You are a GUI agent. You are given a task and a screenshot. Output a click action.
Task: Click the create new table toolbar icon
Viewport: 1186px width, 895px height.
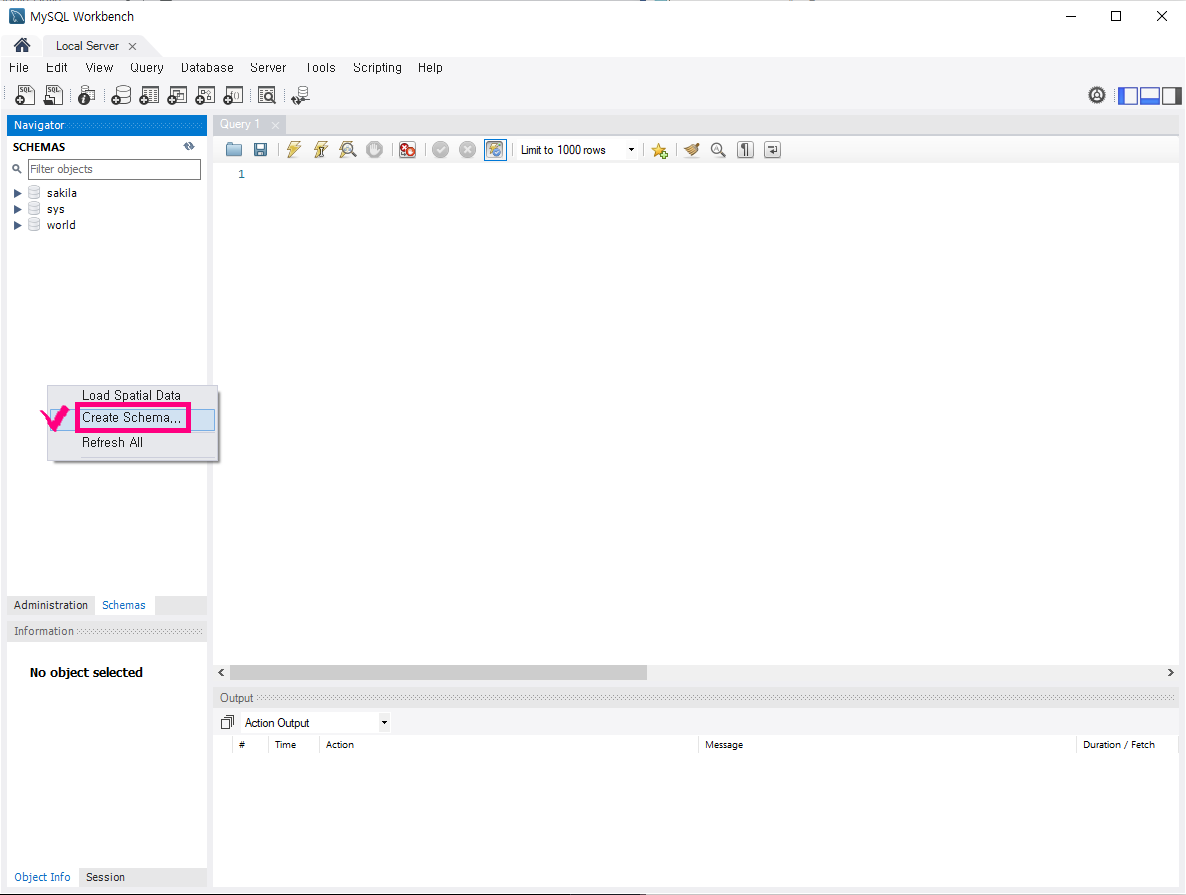tap(149, 95)
